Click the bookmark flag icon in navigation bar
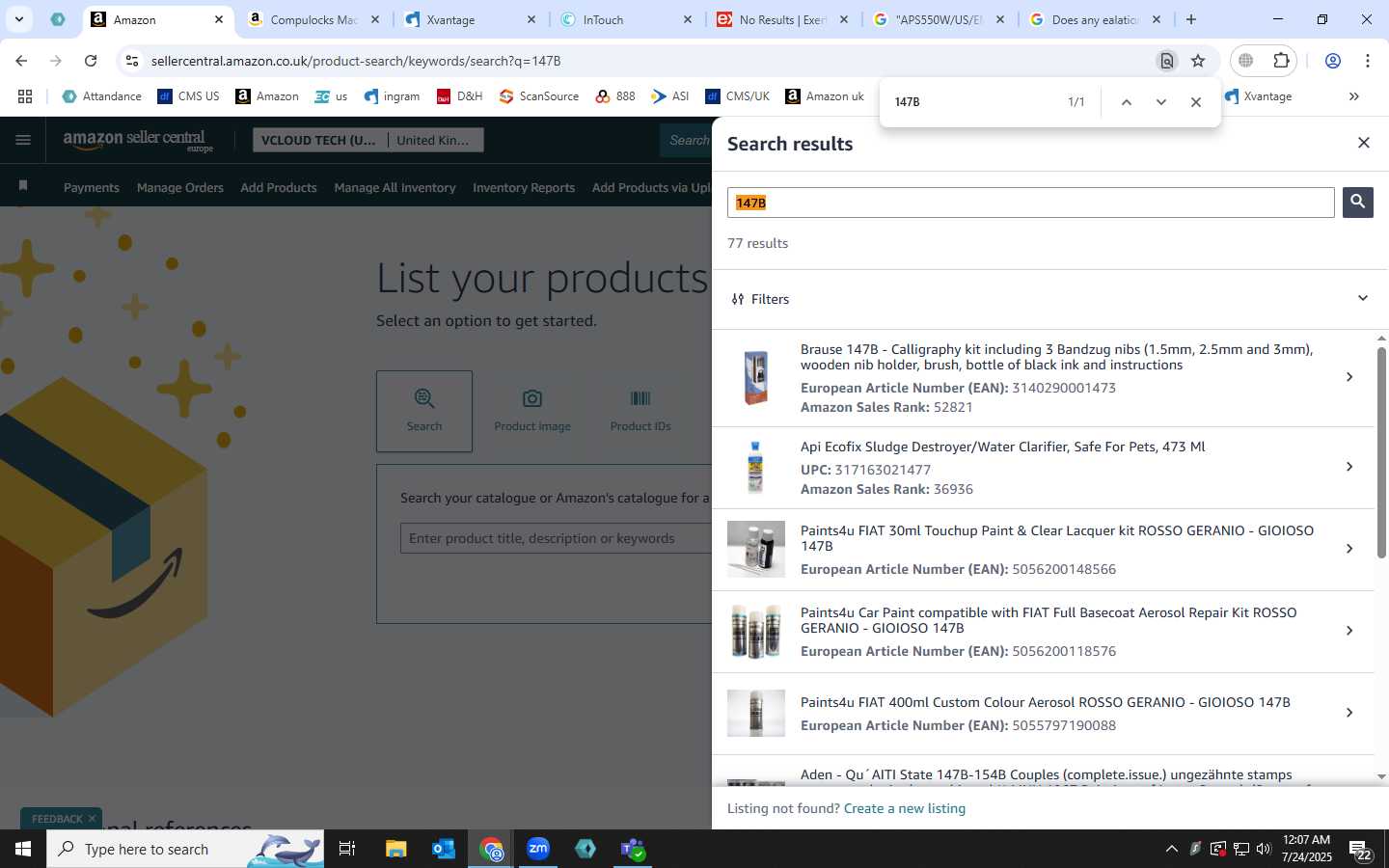1389x868 pixels. tap(23, 185)
